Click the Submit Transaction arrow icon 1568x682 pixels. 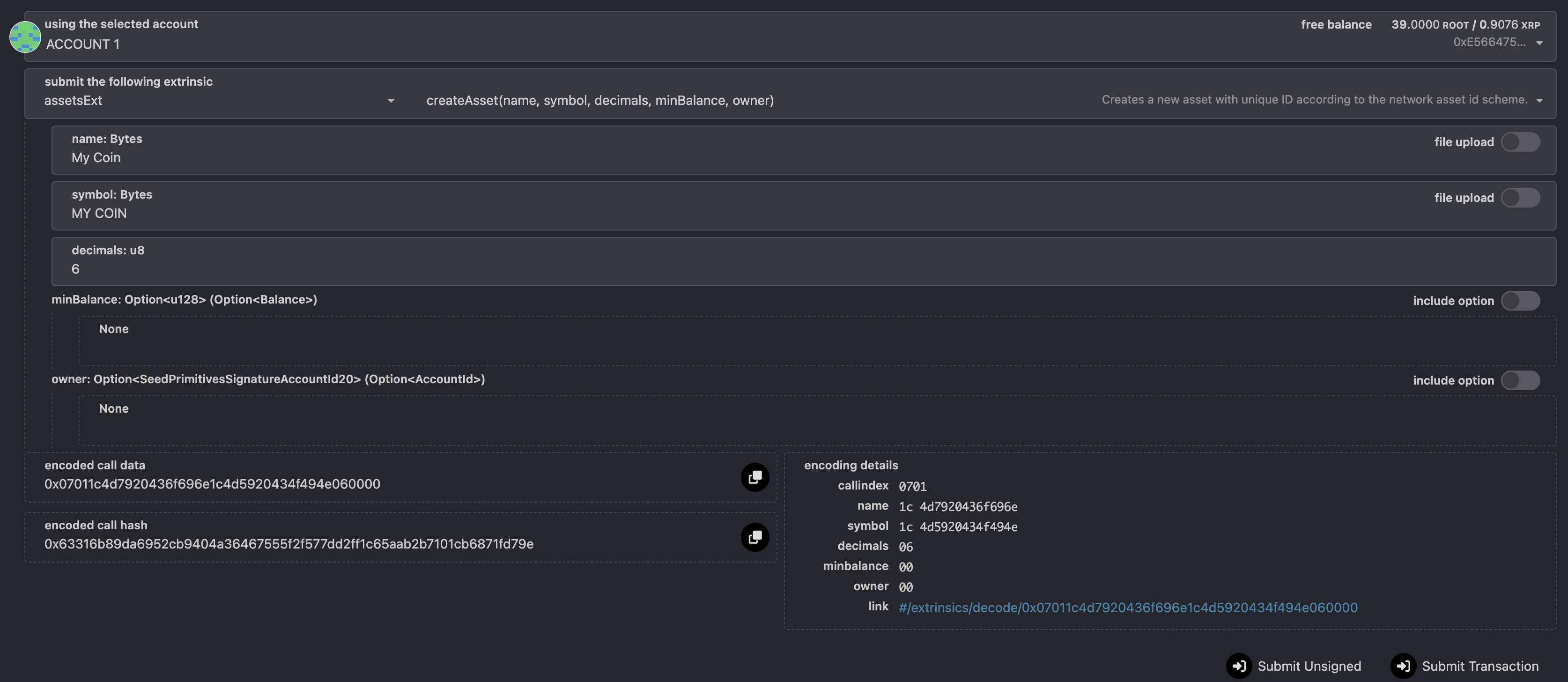(x=1403, y=666)
